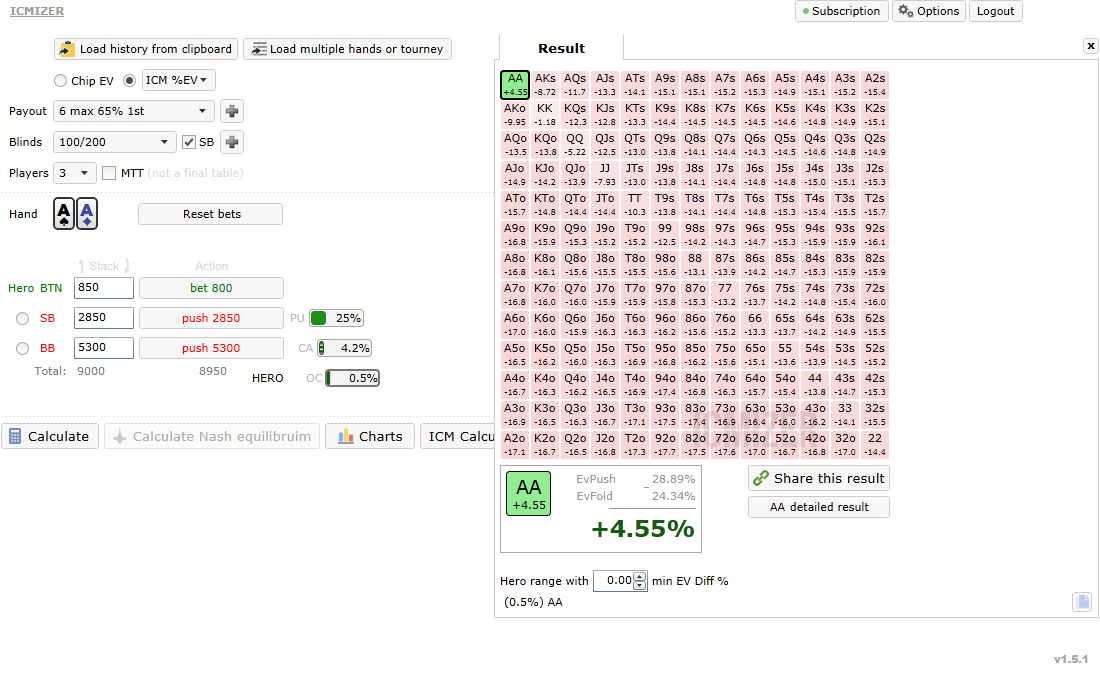Click the plus icon next to Blinds
This screenshot has height=678, width=1100.
pyautogui.click(x=232, y=142)
